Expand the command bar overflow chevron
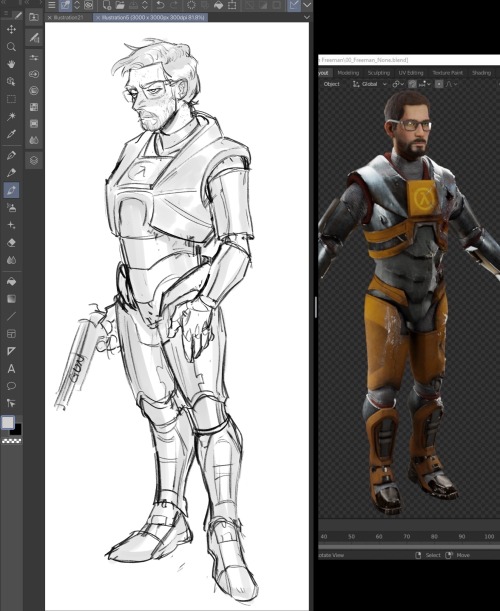 pos(307,5)
